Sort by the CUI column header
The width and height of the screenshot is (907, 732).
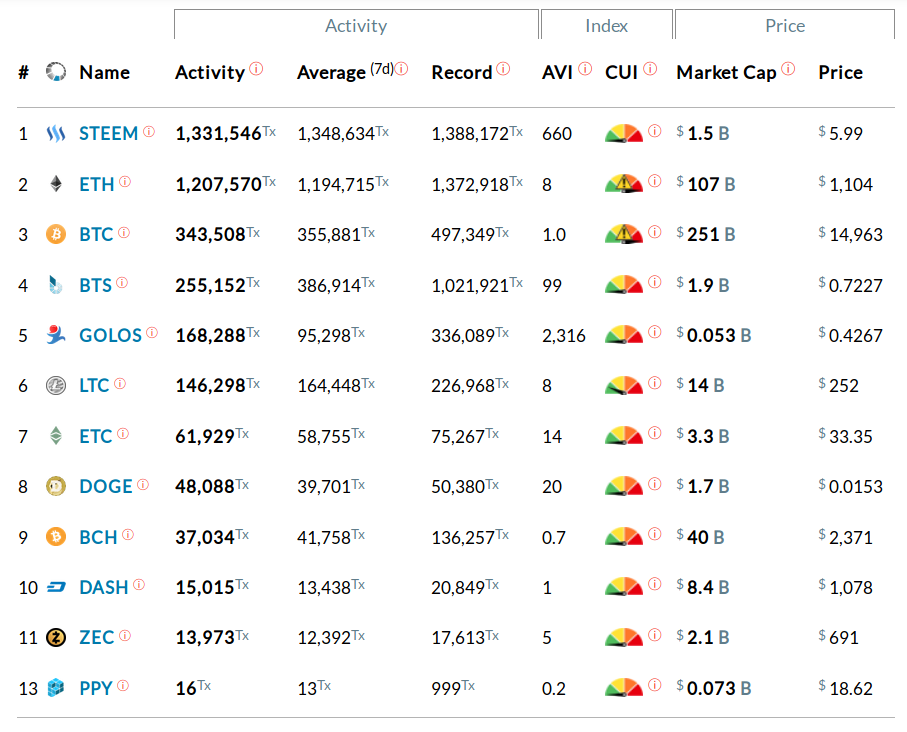pyautogui.click(x=621, y=72)
